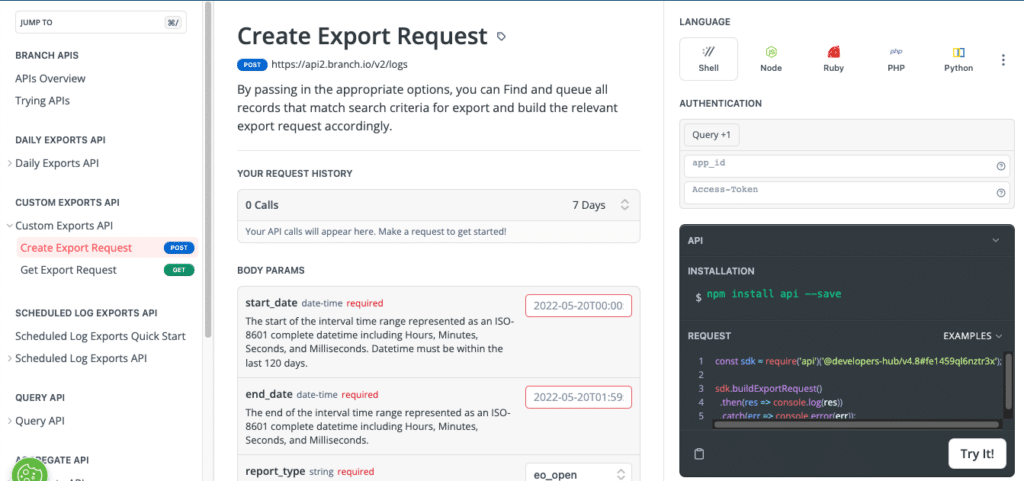Select the Ruby language icon

(x=833, y=59)
